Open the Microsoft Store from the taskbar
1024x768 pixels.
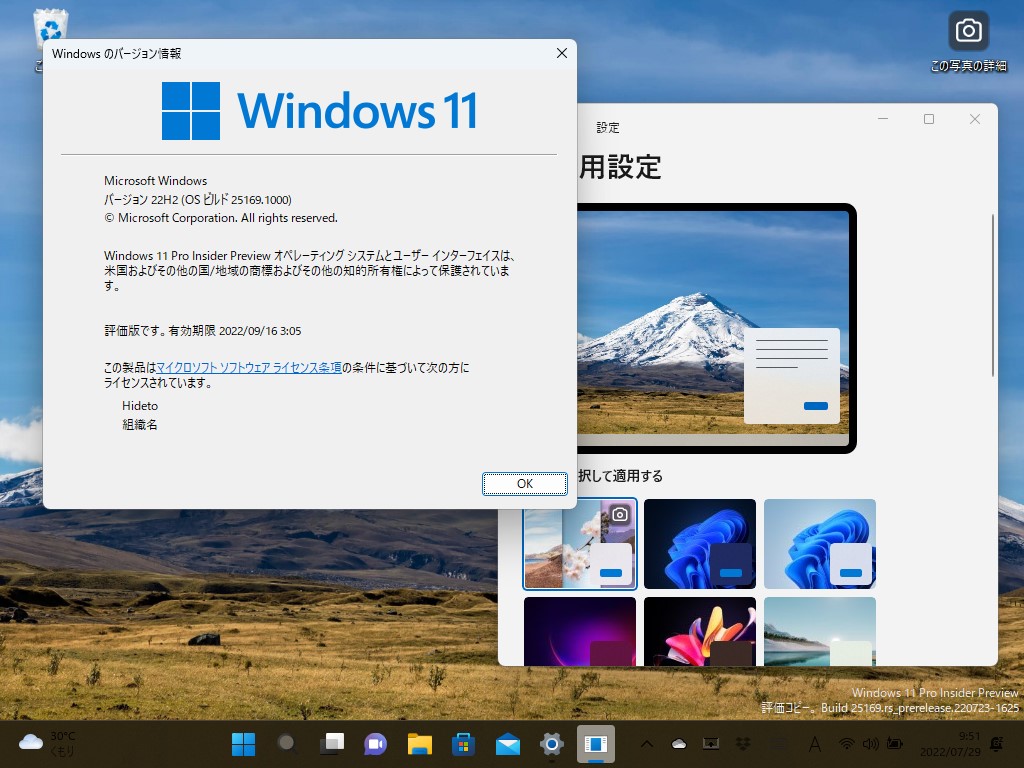463,744
